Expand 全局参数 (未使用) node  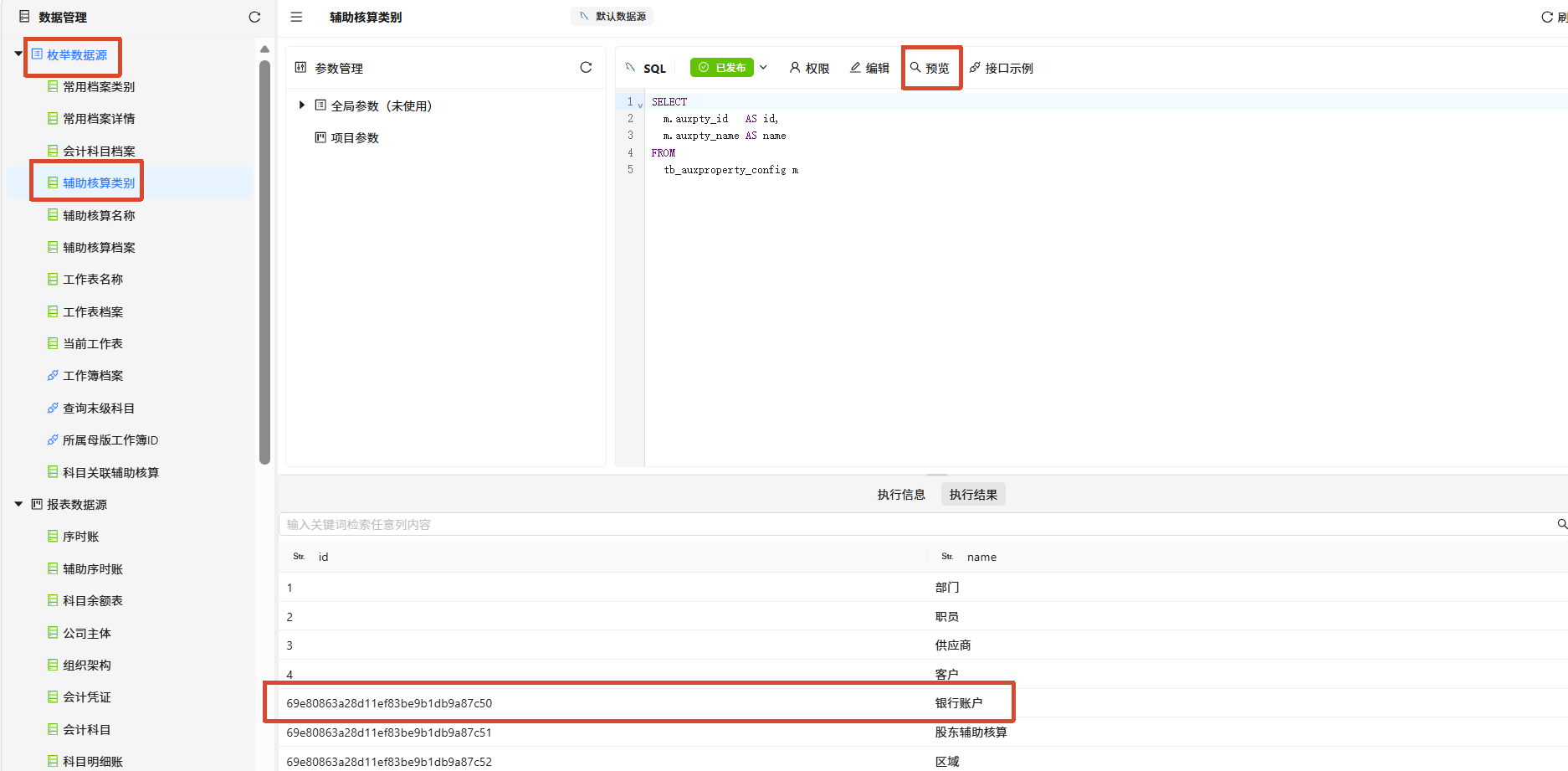pyautogui.click(x=302, y=105)
